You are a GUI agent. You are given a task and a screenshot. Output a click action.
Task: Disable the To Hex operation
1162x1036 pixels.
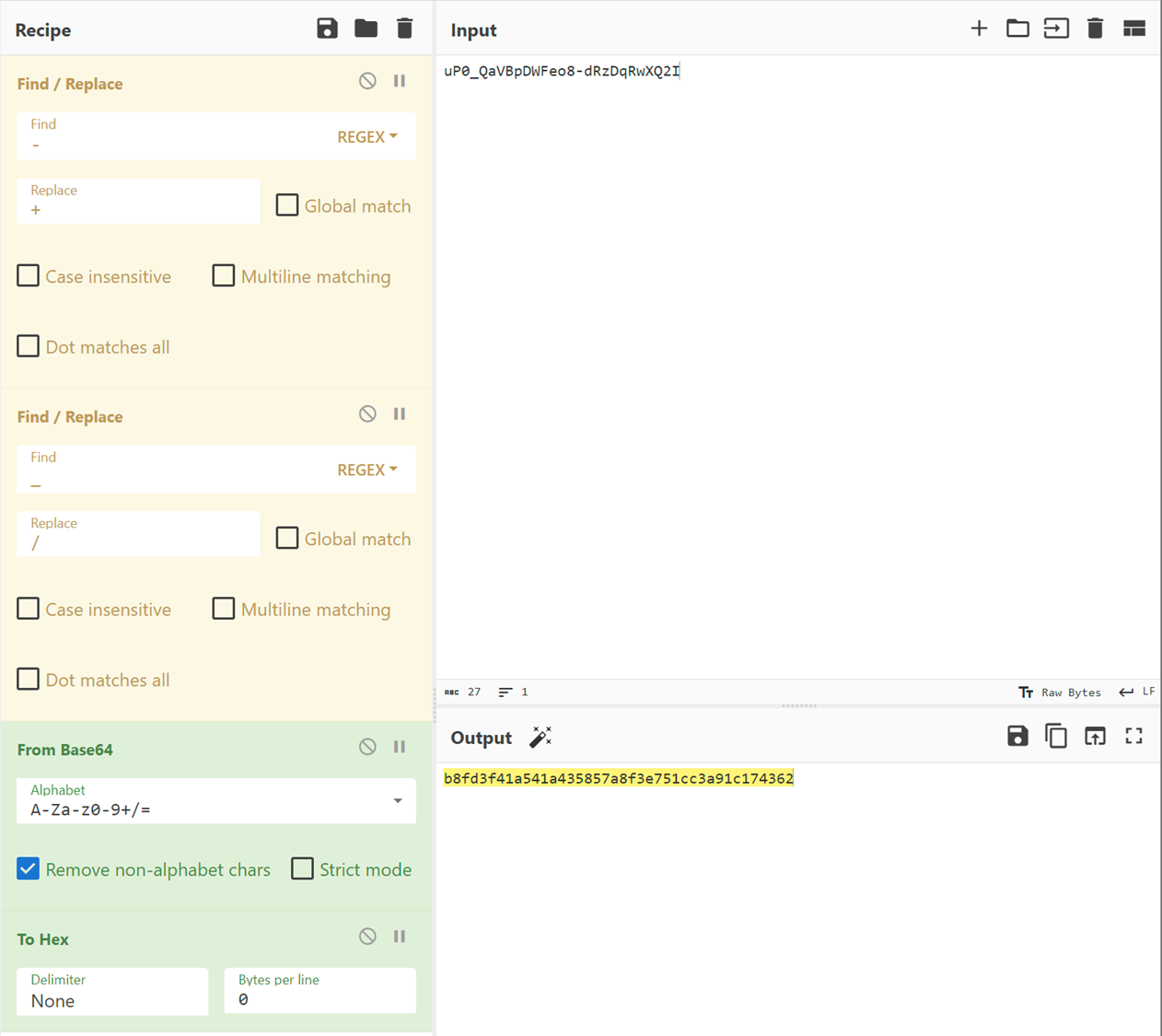367,937
